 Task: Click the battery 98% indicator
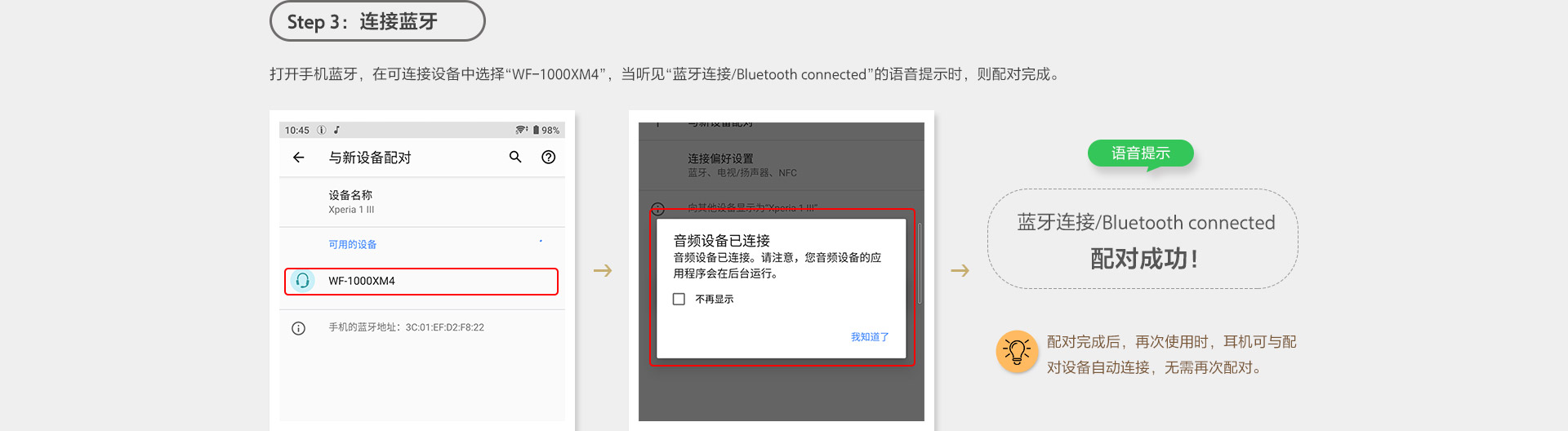[546, 130]
